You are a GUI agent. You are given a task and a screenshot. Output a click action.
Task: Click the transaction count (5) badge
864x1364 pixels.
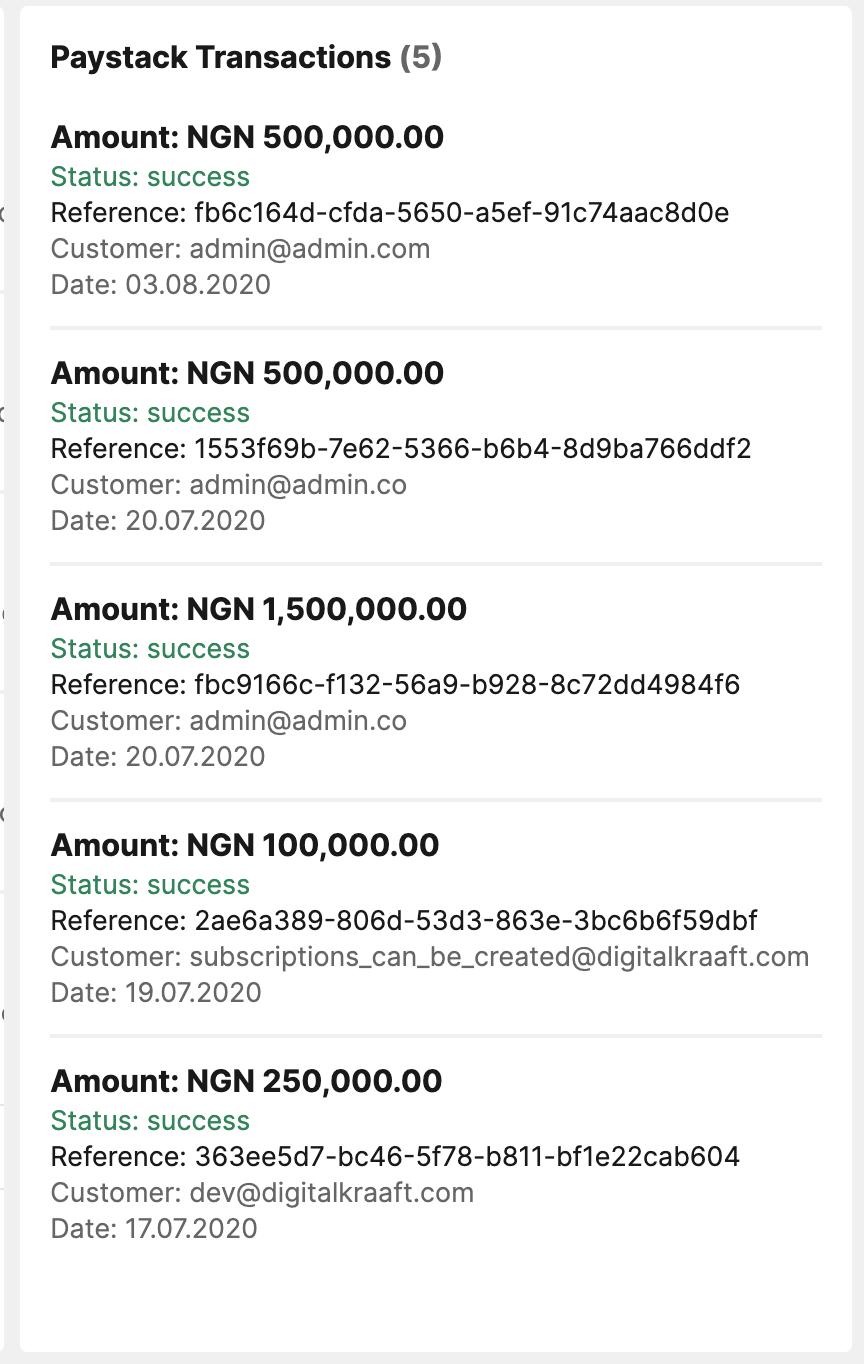[421, 58]
